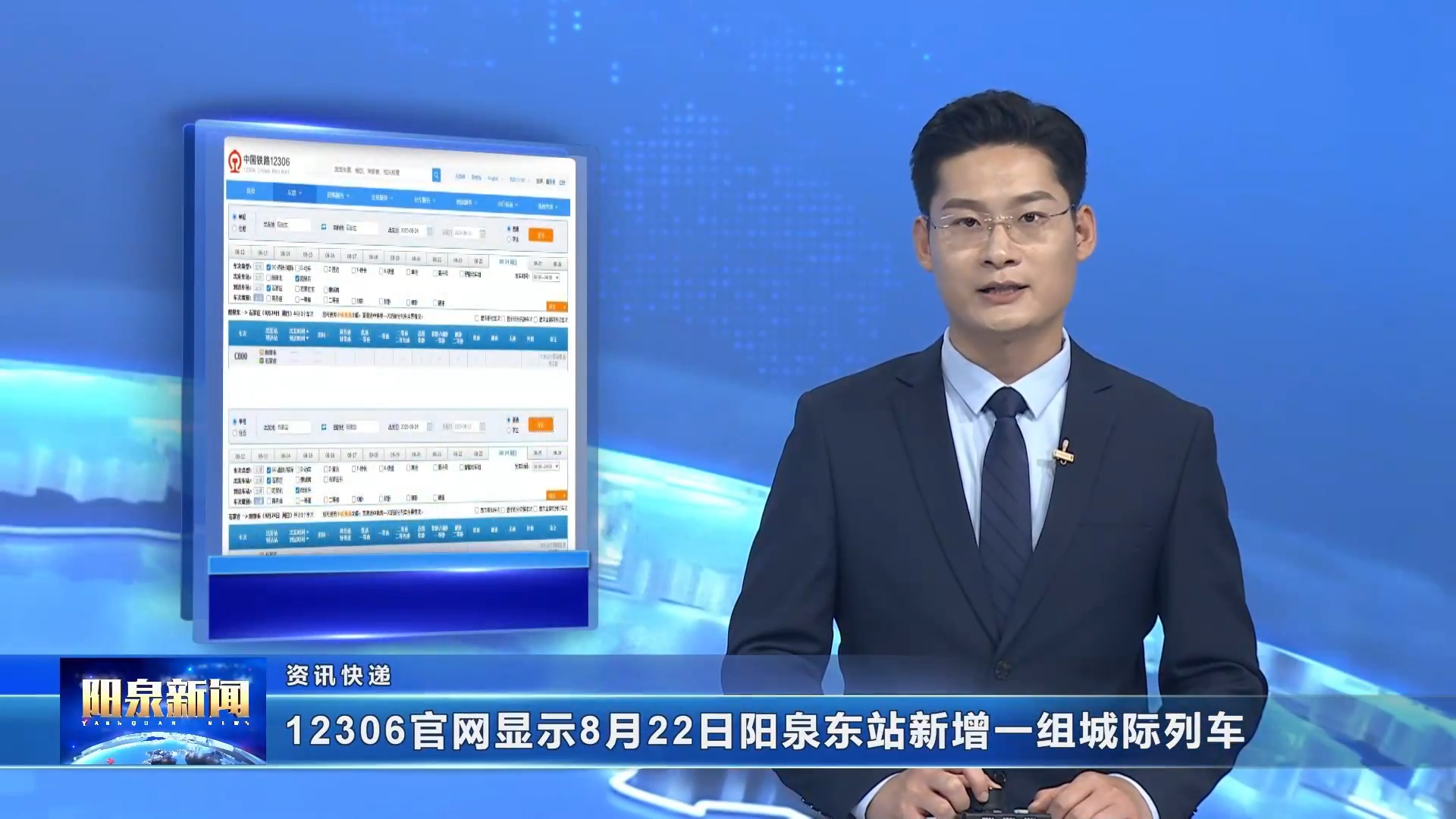This screenshot has width=1456, height=819.
Task: Expand the 信息查询 navigation menu
Action: pyautogui.click(x=548, y=206)
